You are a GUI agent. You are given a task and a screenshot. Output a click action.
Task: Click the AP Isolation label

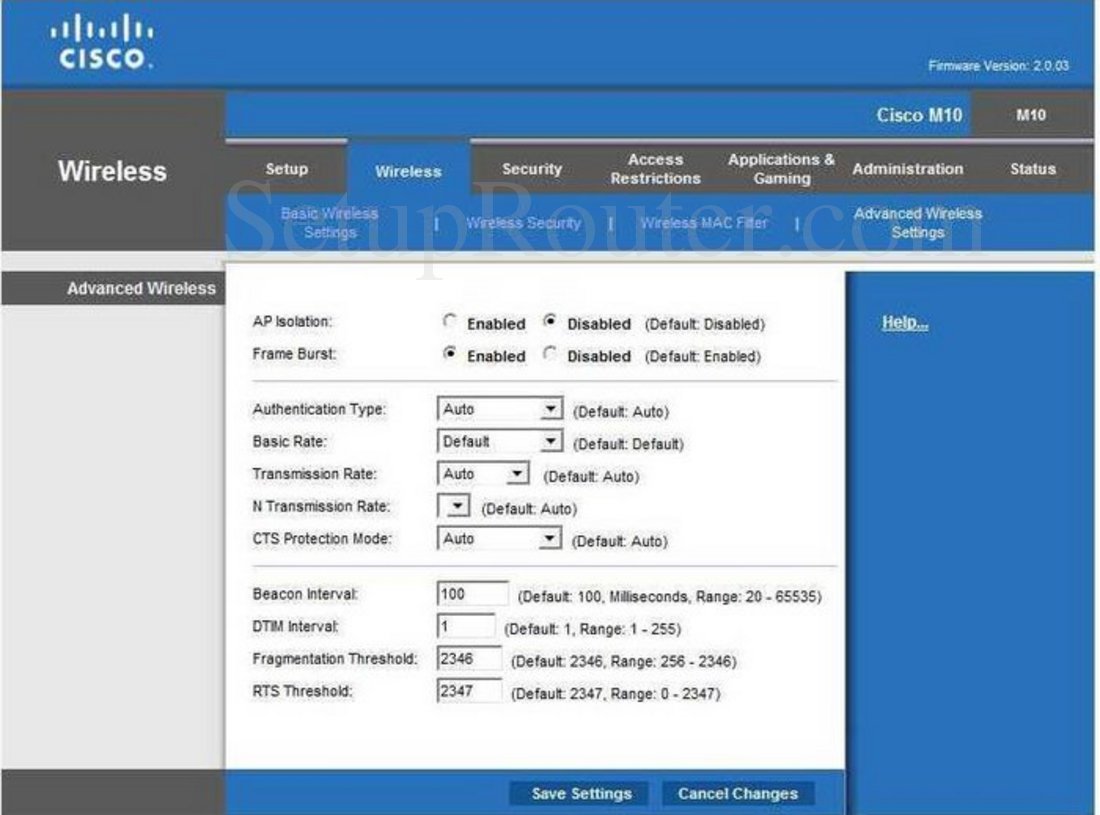(292, 321)
